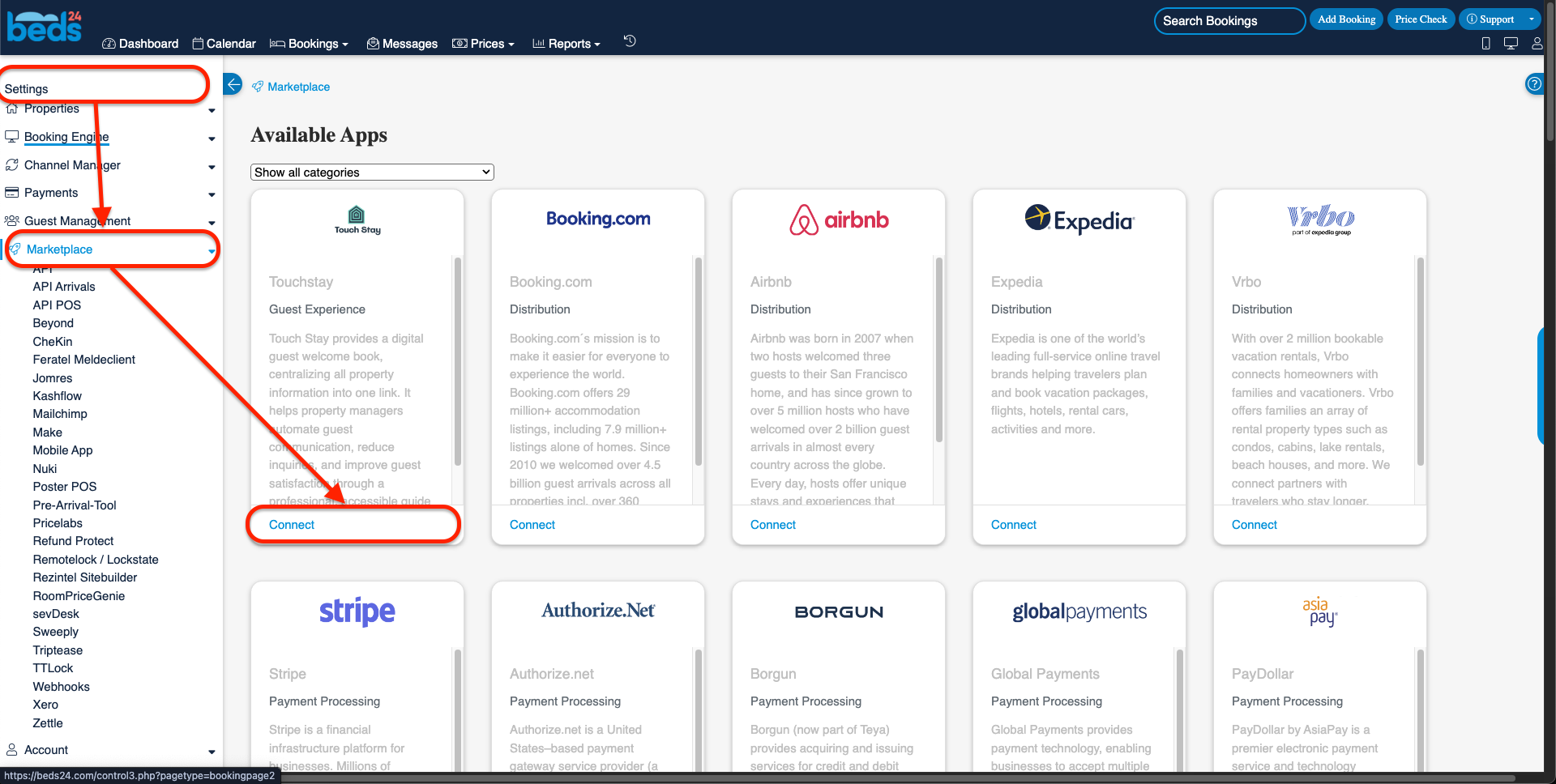Click the Beds24 logo

[x=45, y=26]
